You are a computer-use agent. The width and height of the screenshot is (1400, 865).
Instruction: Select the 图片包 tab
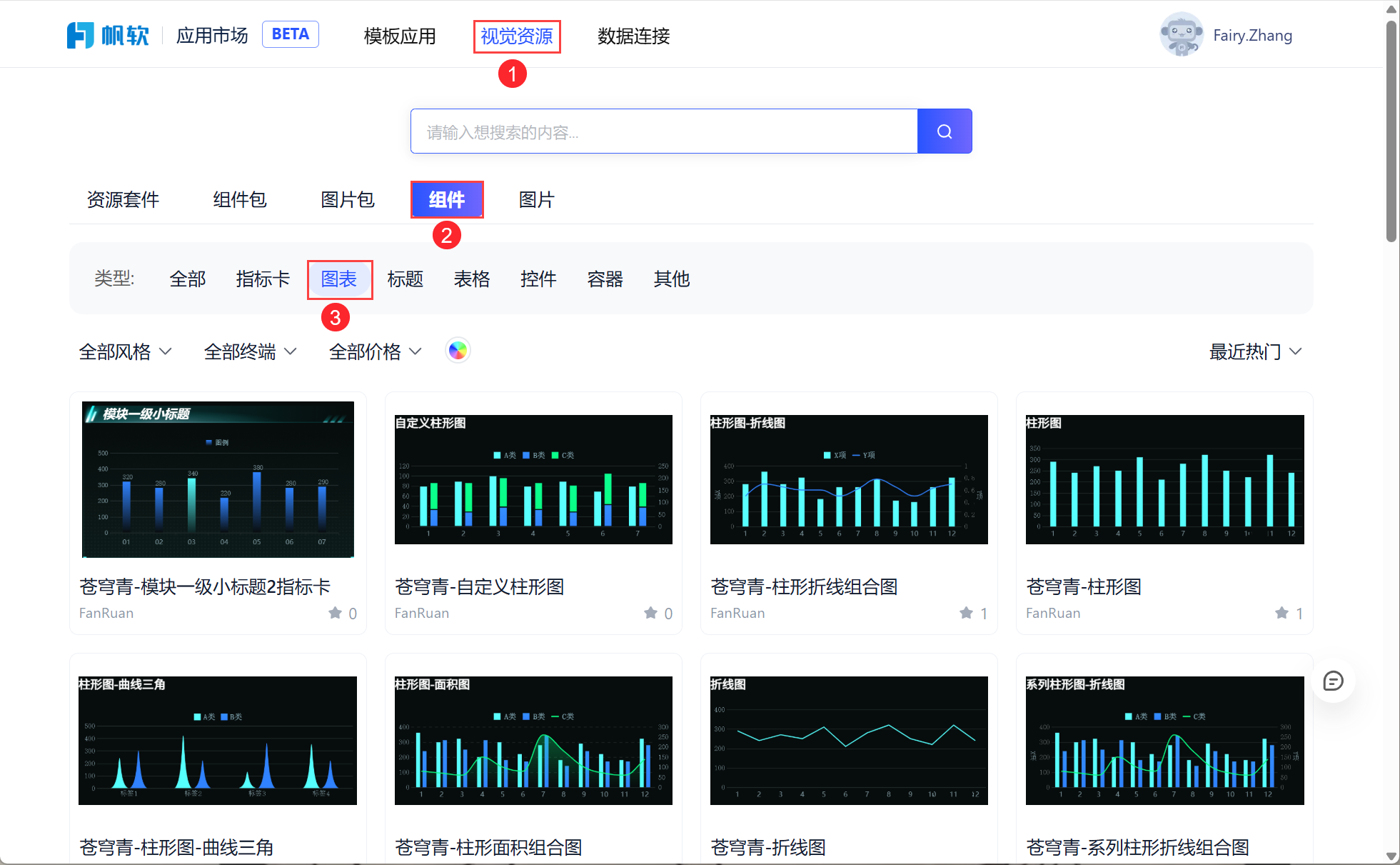(348, 200)
